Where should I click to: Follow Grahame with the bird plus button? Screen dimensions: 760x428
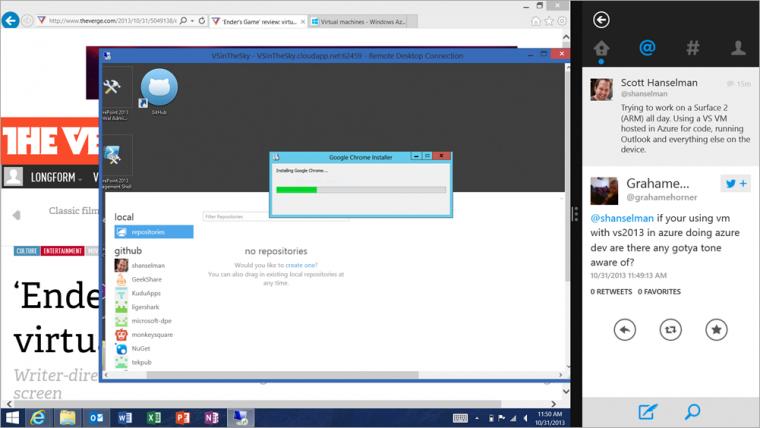pyautogui.click(x=735, y=183)
